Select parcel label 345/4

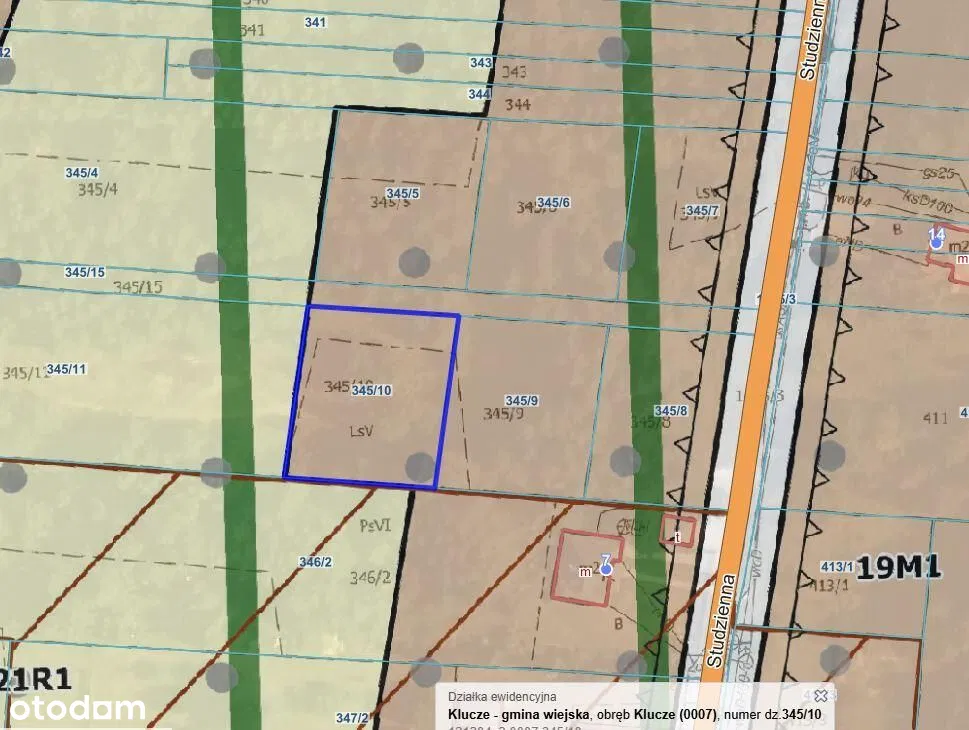click(81, 173)
